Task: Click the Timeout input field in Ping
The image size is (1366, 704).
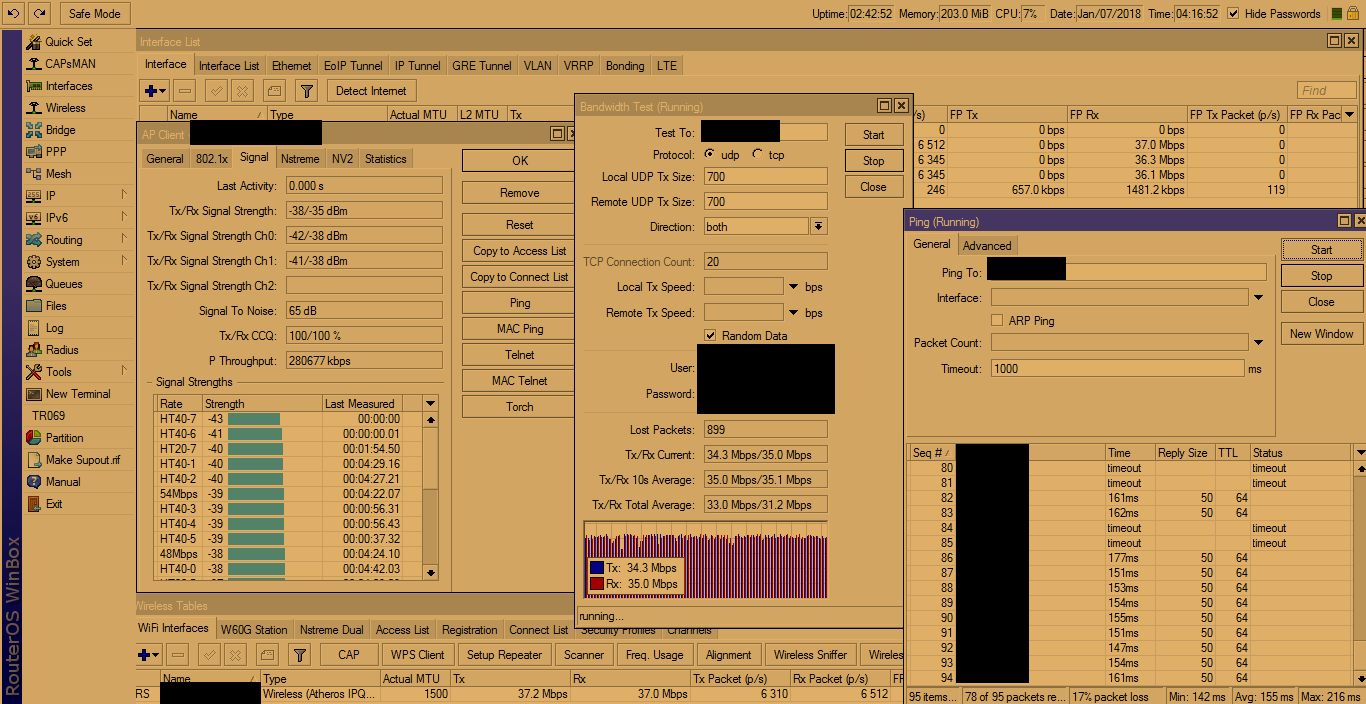Action: point(1117,369)
